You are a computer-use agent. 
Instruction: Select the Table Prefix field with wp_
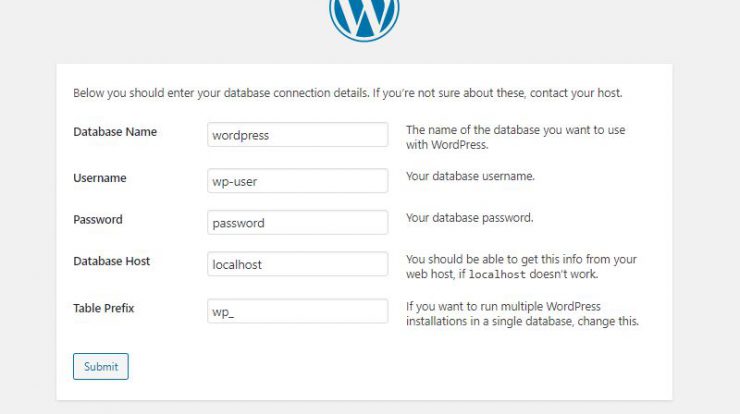pyautogui.click(x=297, y=311)
